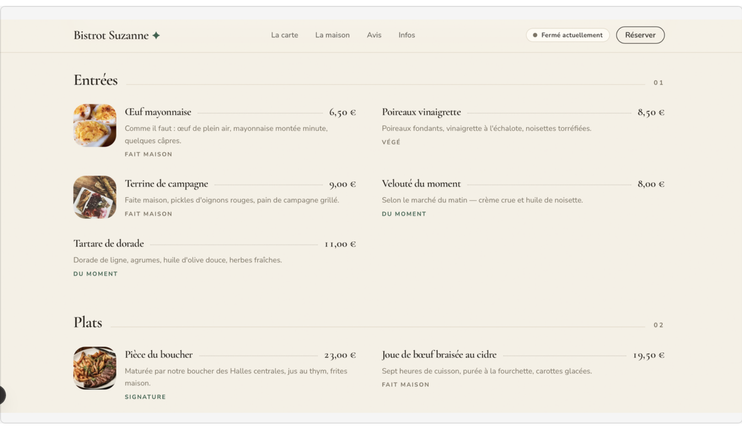Image resolution: width=742 pixels, height=427 pixels.
Task: Click the VÉGÉ tag under Poireaux vinaigrette
Action: [x=391, y=142]
